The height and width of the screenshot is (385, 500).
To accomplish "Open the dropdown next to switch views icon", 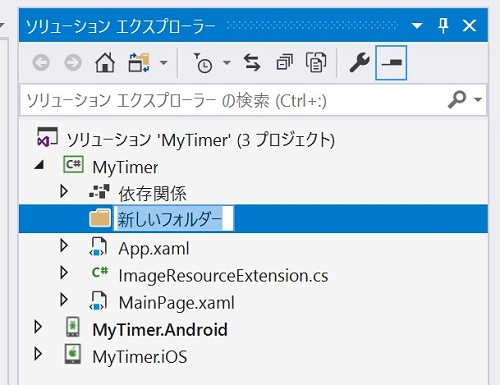I will [163, 62].
